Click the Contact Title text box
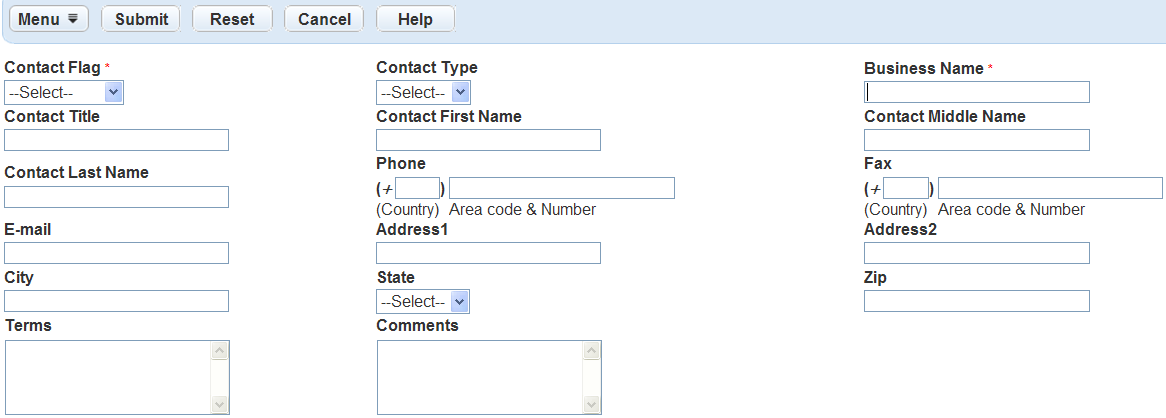This screenshot has width=1166, height=418. click(x=117, y=140)
